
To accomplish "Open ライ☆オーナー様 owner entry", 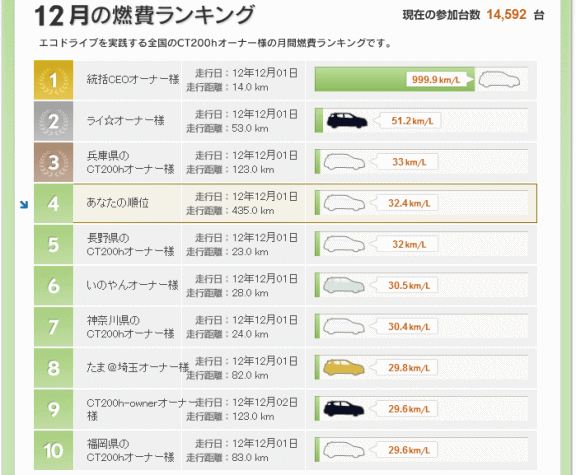I will pyautogui.click(x=125, y=120).
